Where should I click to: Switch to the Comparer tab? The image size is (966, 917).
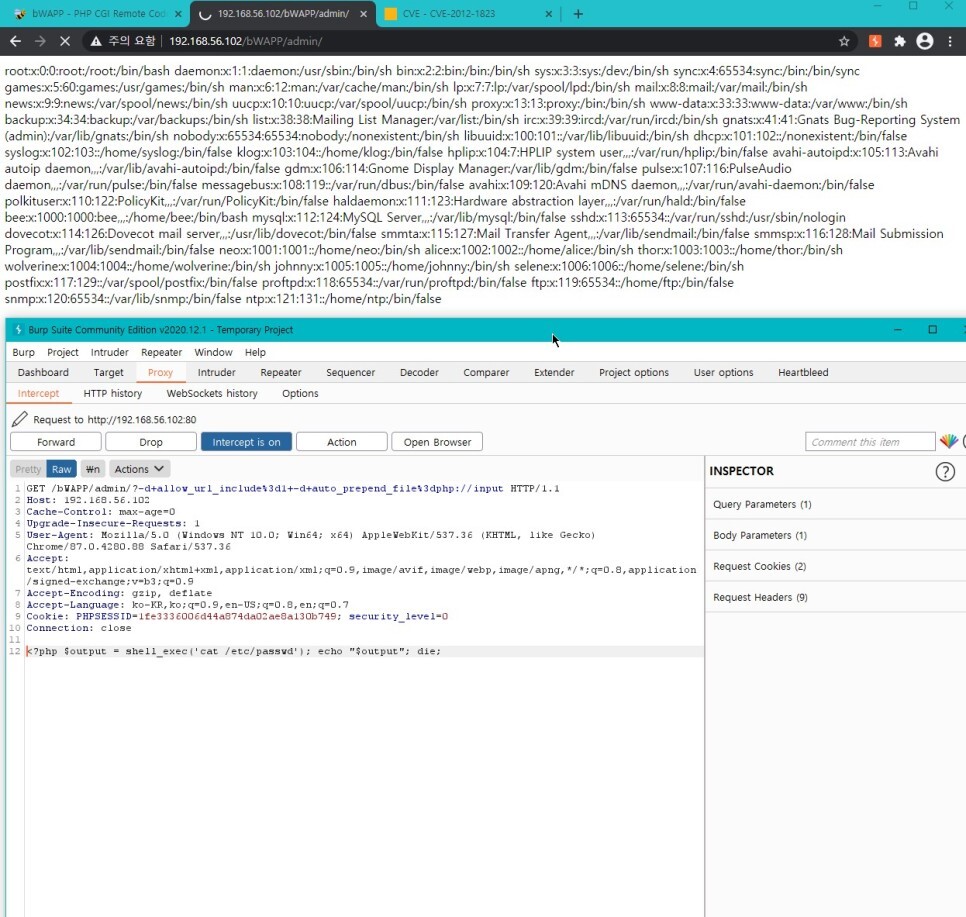[486, 372]
